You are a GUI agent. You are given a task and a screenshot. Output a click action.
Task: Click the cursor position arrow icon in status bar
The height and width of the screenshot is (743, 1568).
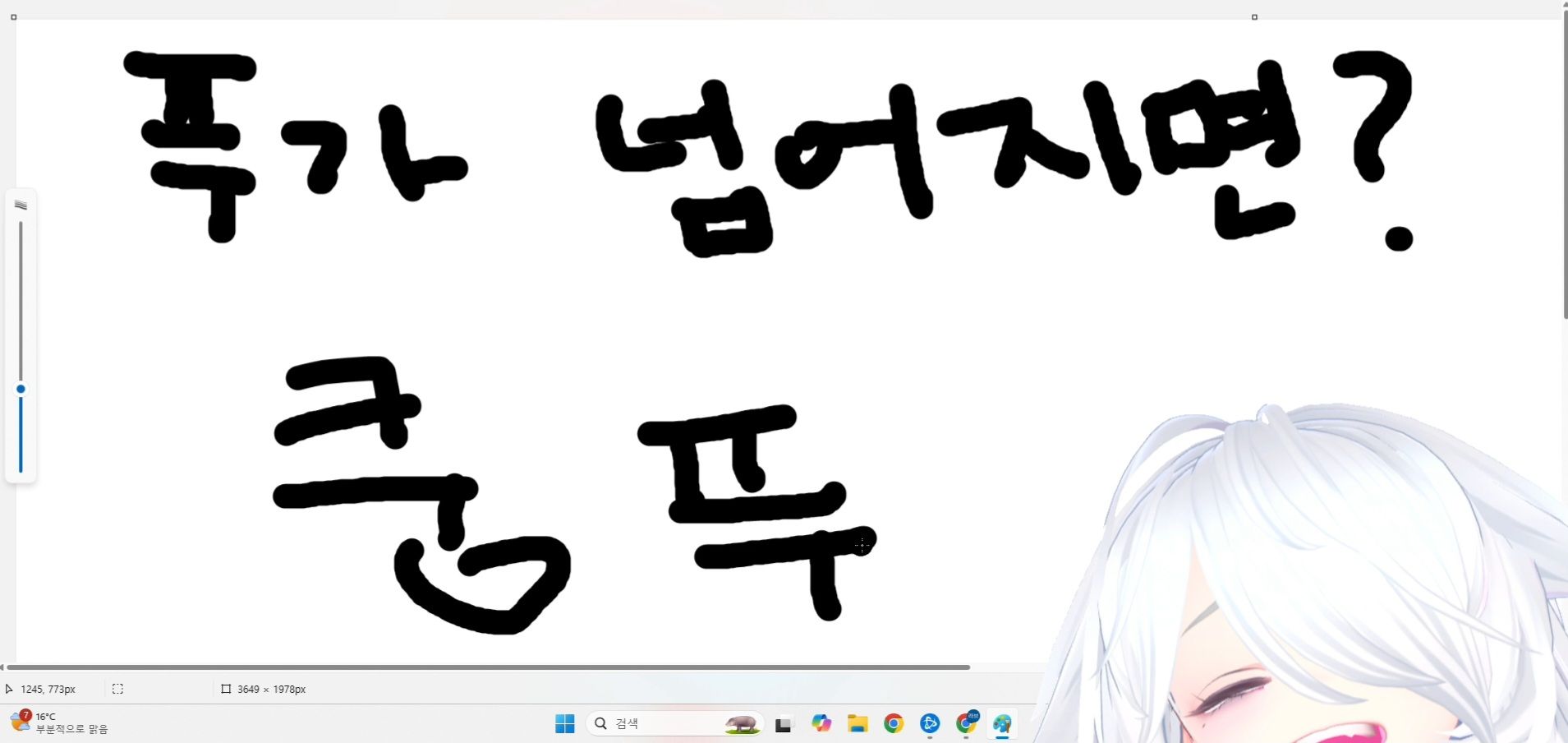click(x=9, y=689)
